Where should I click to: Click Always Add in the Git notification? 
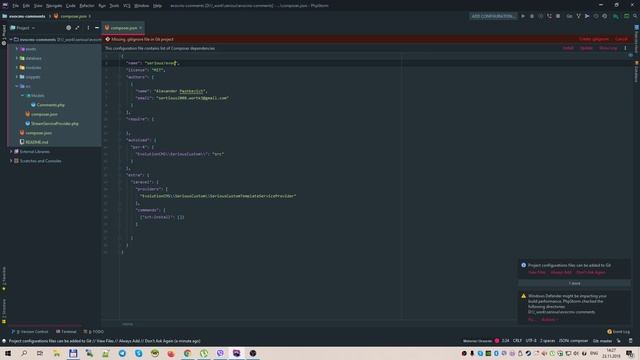click(561, 272)
